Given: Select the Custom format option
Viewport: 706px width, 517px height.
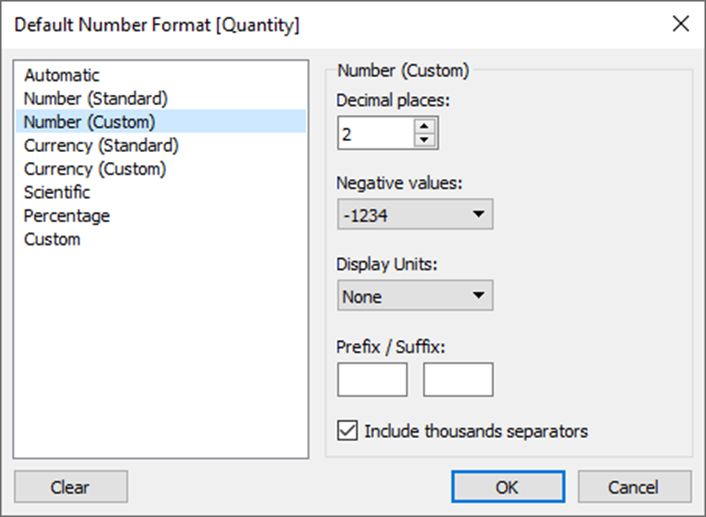Looking at the screenshot, I should [52, 240].
